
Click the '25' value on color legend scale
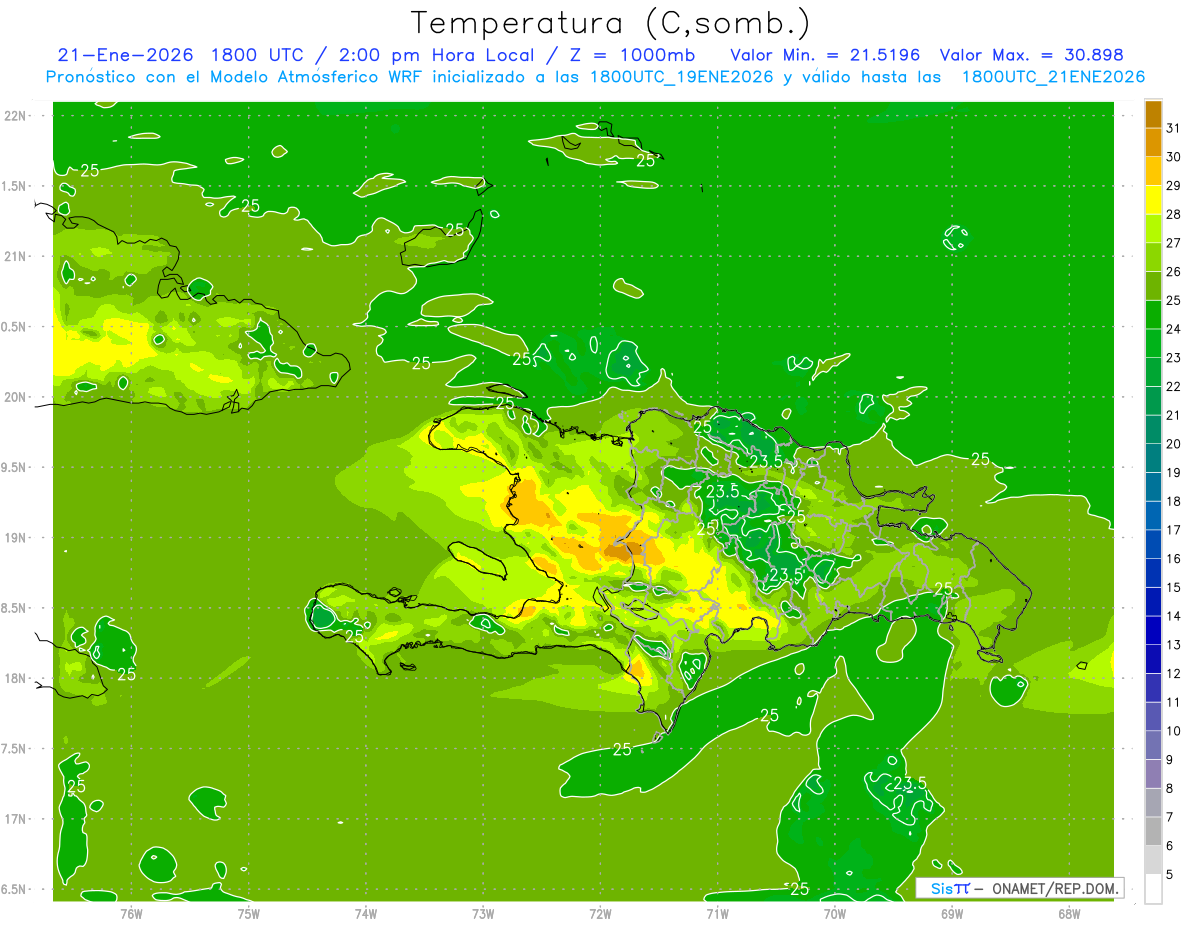click(1174, 300)
